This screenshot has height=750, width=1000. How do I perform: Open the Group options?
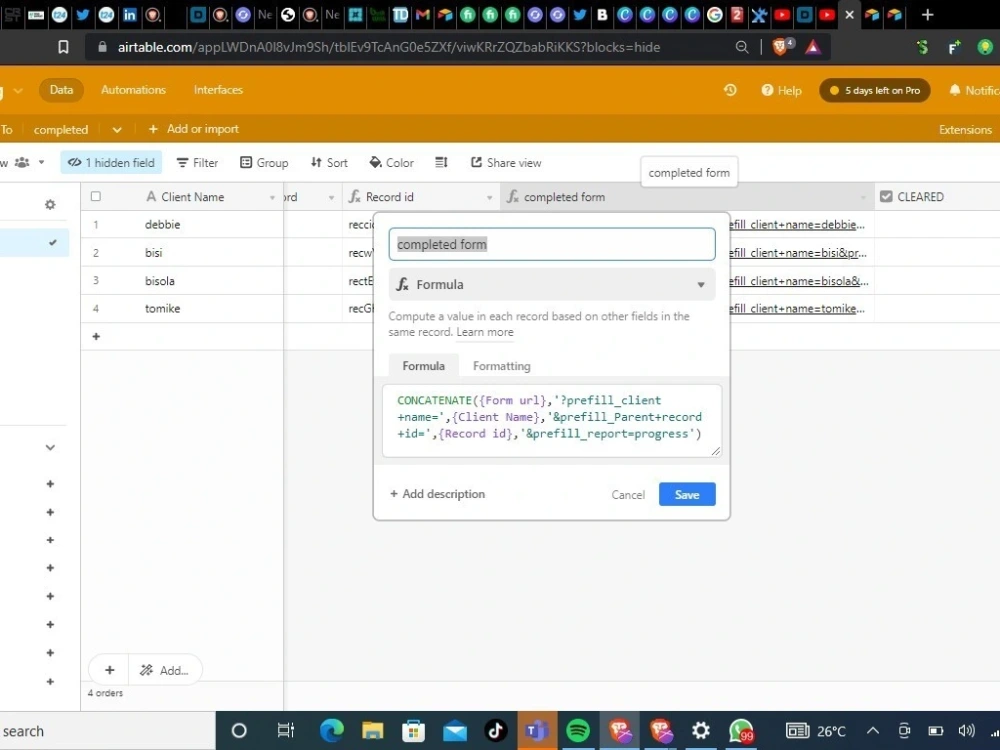click(x=264, y=163)
